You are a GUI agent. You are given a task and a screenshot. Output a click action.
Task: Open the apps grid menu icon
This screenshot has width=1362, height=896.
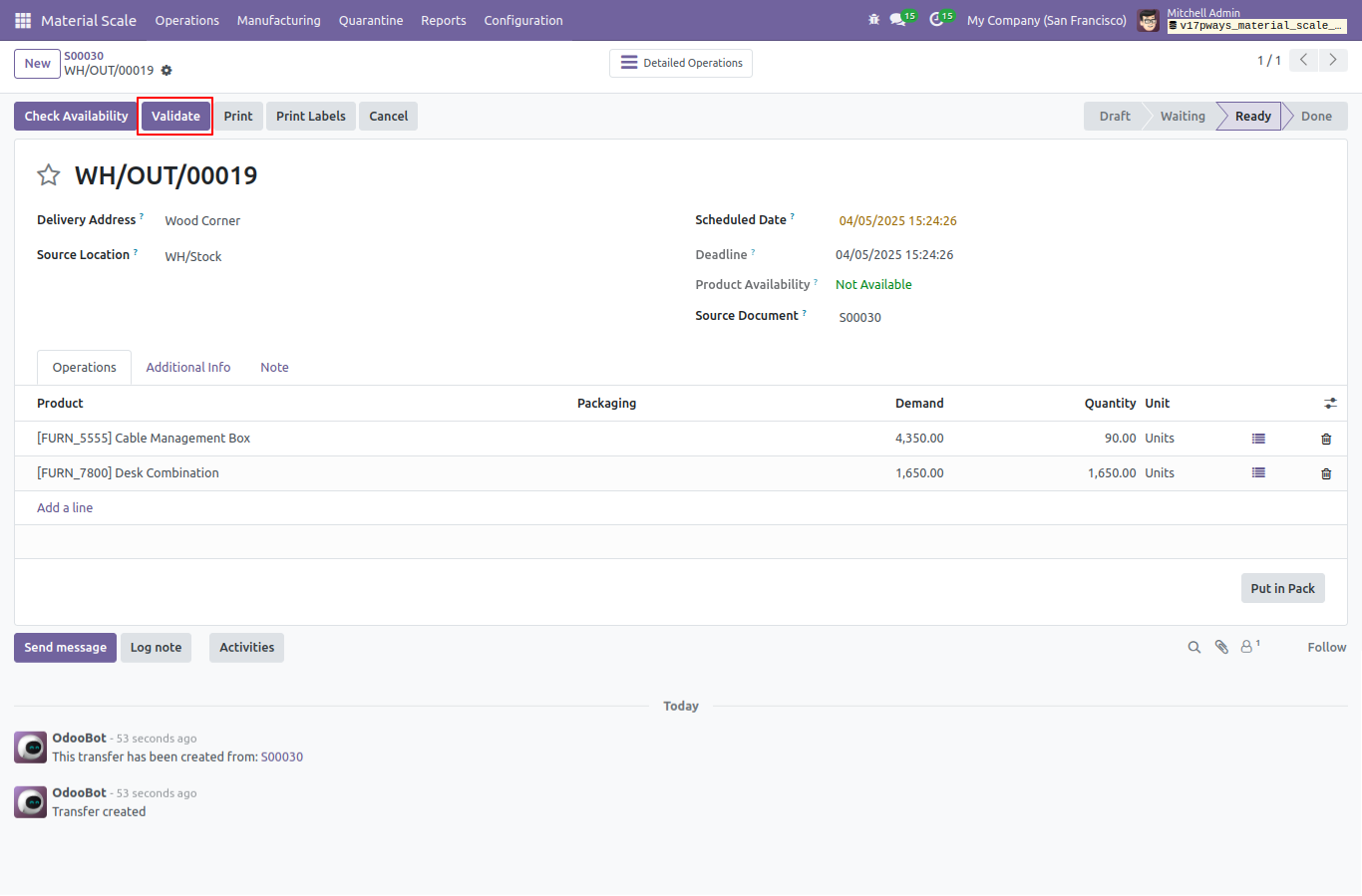23,20
